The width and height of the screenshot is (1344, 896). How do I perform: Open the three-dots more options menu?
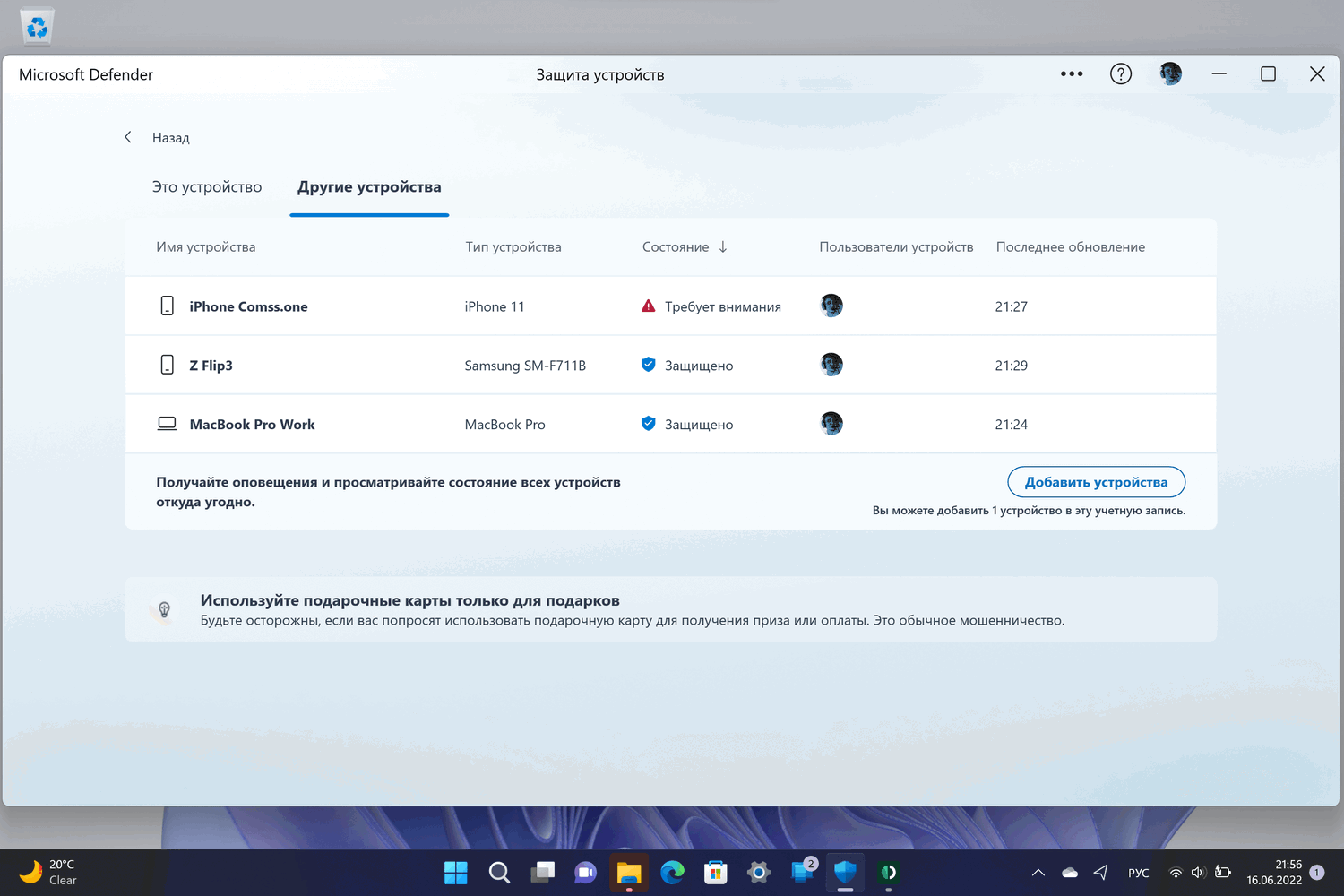[x=1072, y=74]
